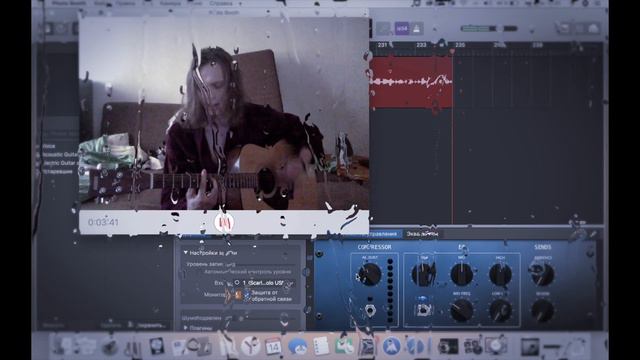The image size is (640, 360).
Task: Click the red audio region in the track
Action: point(411,82)
